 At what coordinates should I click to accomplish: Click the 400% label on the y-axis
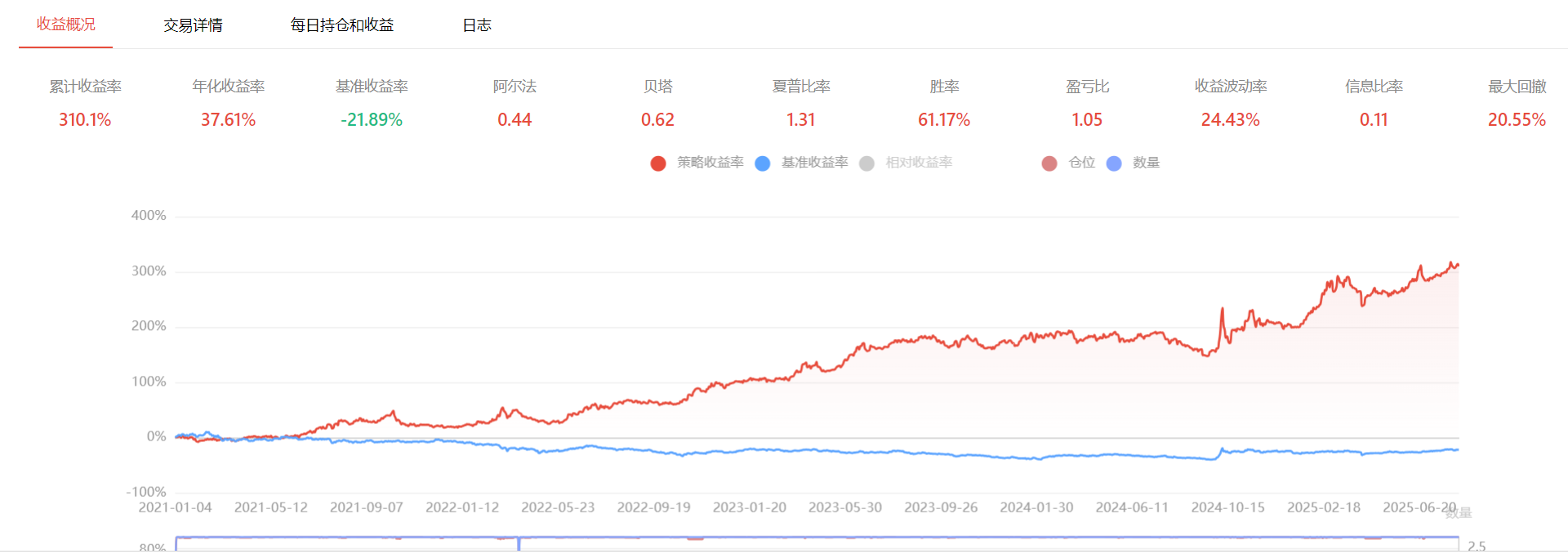(x=149, y=216)
